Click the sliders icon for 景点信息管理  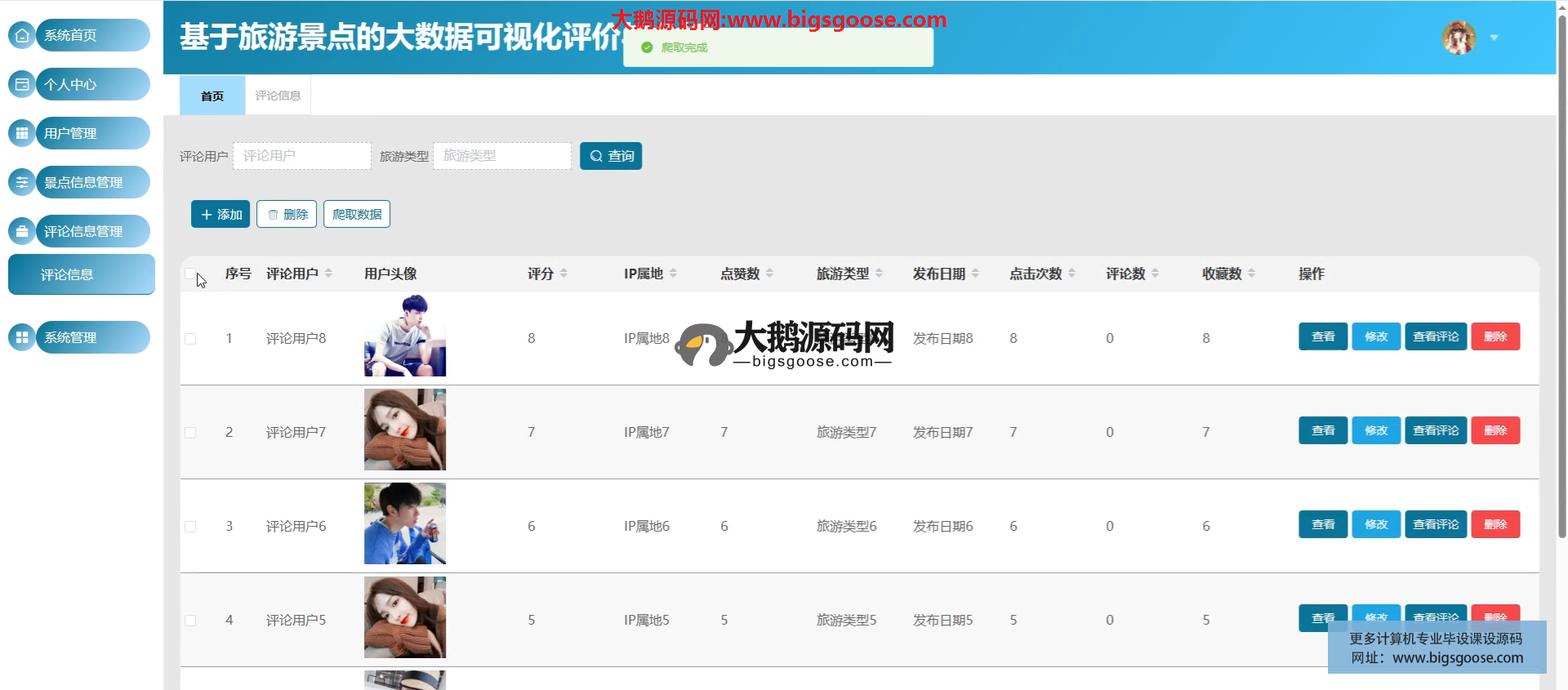click(x=22, y=182)
